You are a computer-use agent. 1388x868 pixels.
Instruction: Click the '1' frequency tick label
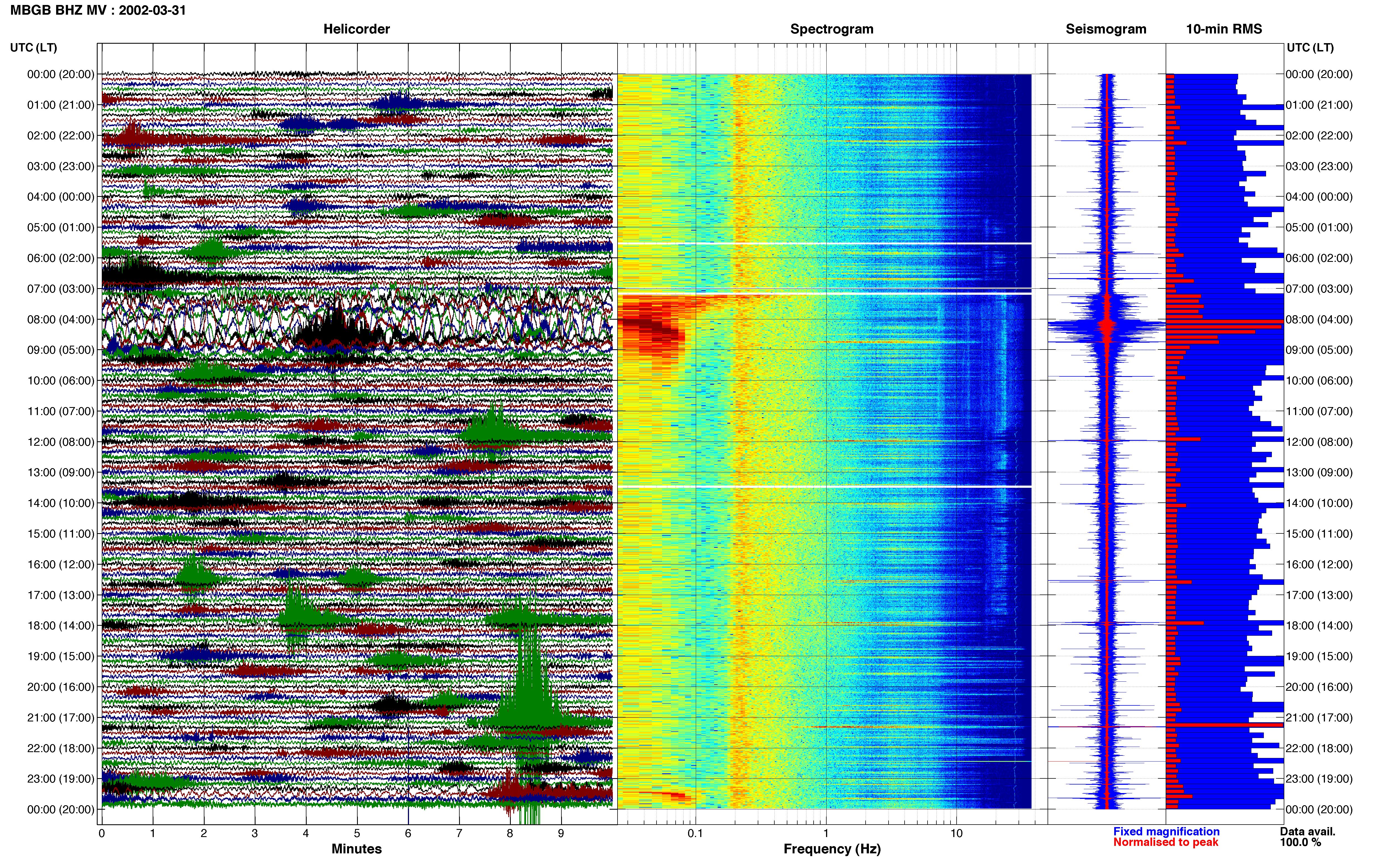pos(826,833)
